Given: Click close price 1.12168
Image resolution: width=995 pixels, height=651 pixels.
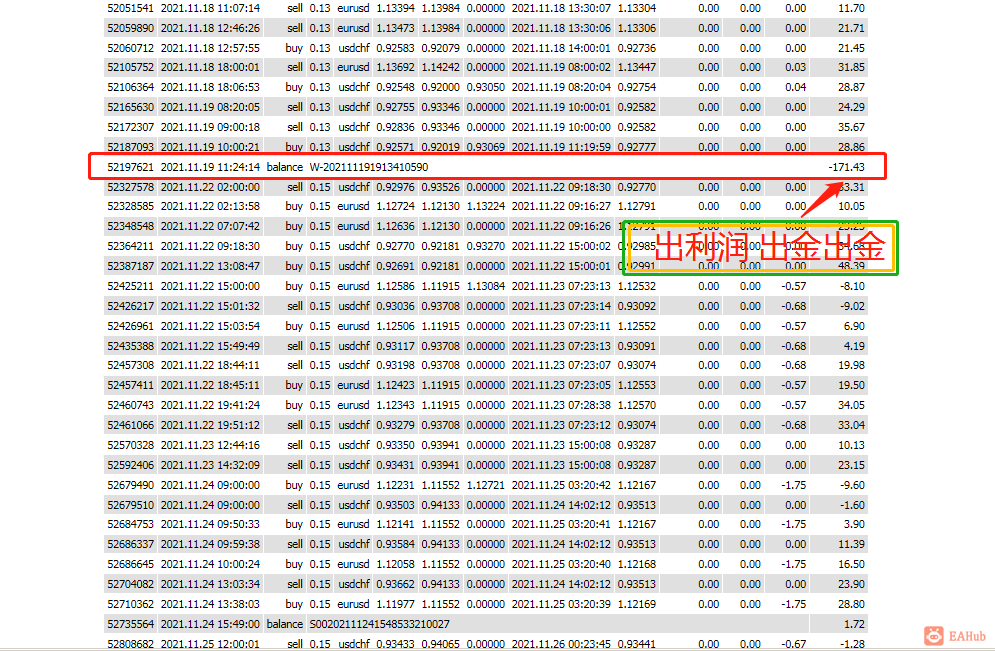Looking at the screenshot, I should [x=637, y=564].
